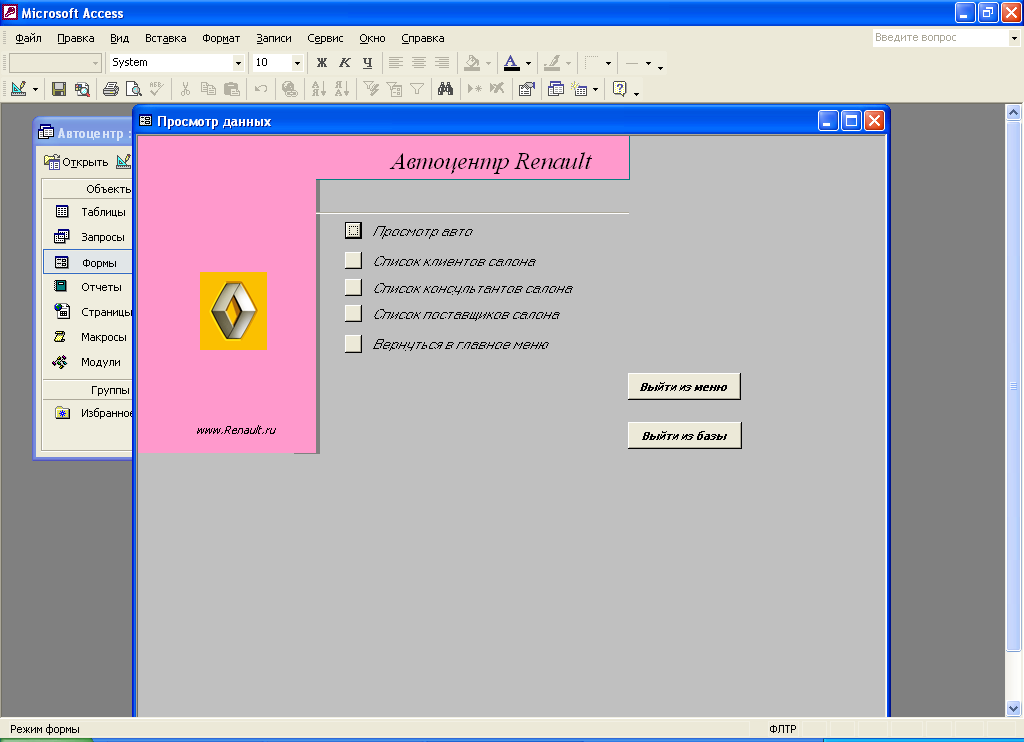Click the line color pen swatch
Viewport: 1024px width, 742px height.
(552, 63)
